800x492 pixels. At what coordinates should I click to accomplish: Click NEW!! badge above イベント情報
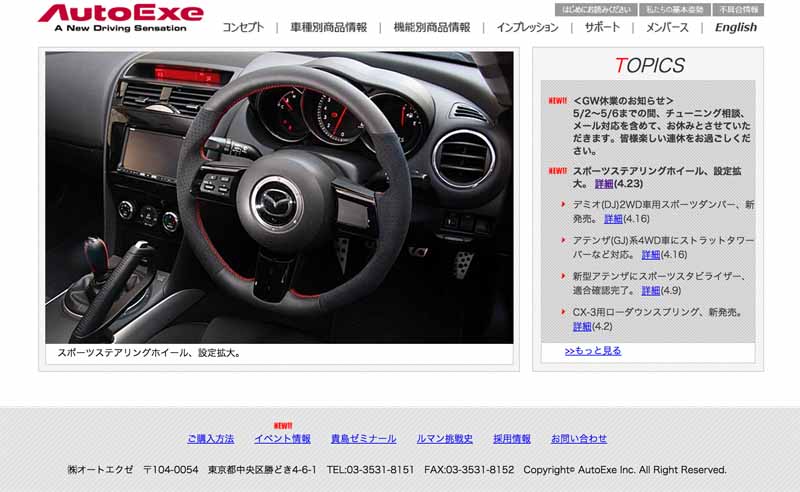(x=283, y=426)
